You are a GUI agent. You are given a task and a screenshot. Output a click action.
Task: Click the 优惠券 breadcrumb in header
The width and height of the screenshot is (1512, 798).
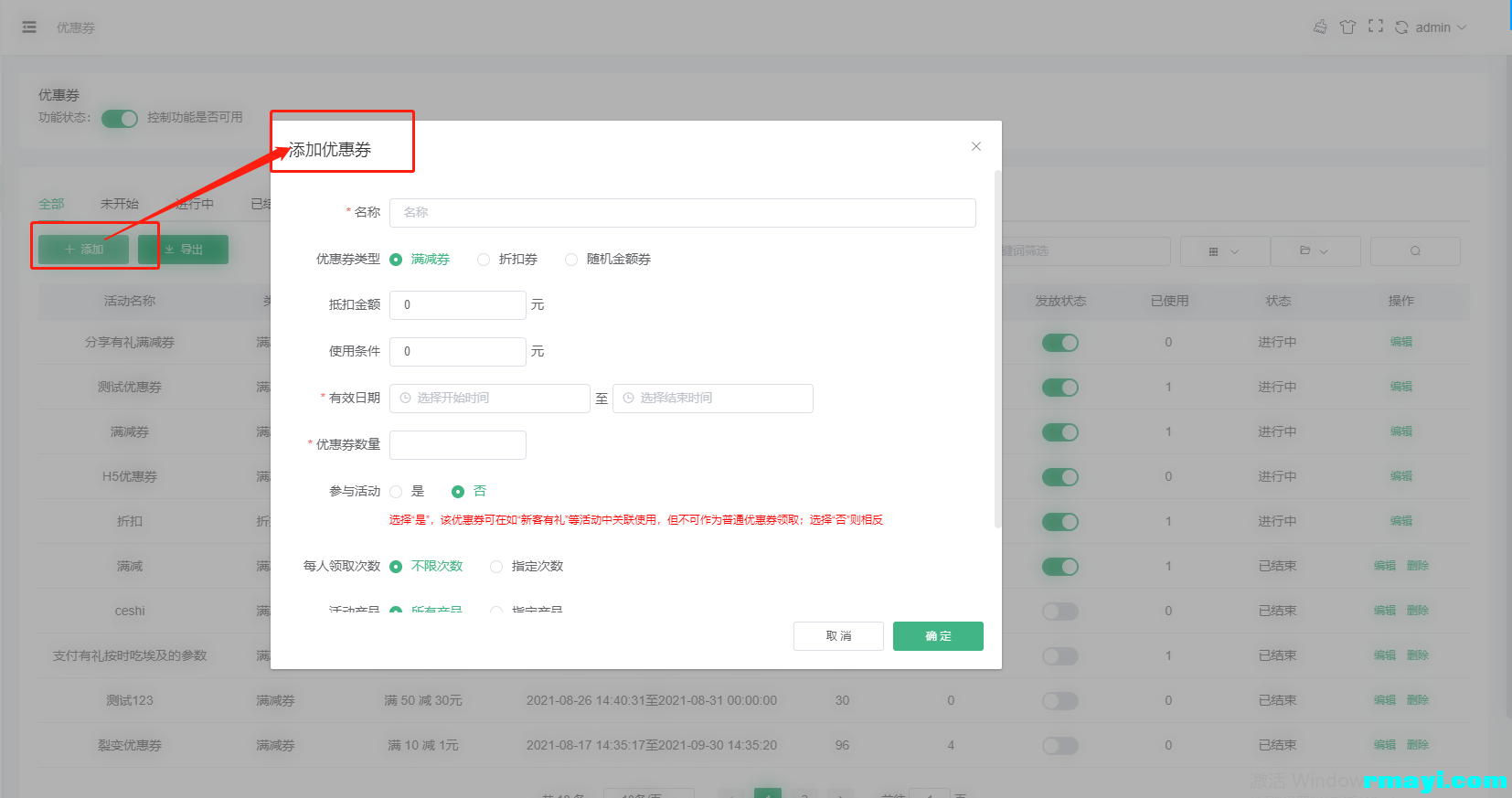(76, 27)
